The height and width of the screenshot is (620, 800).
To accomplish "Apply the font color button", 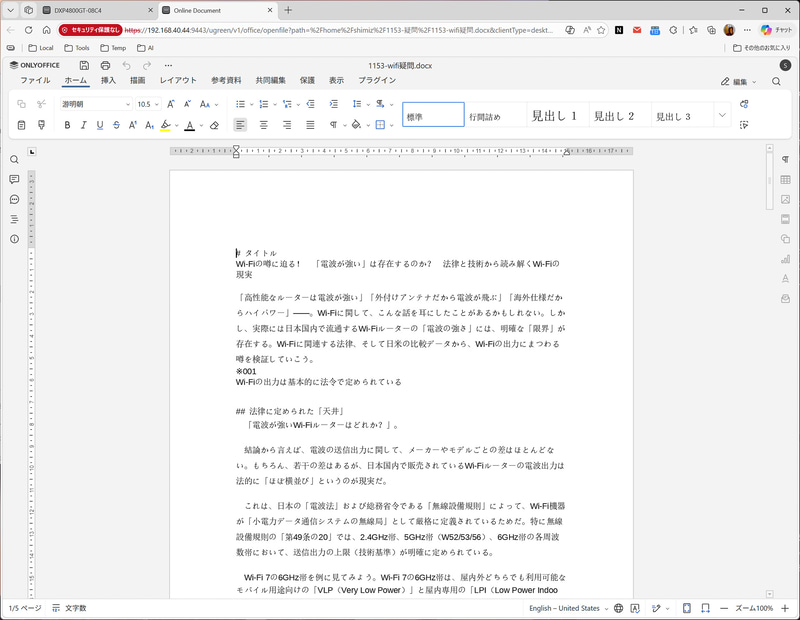I will tap(189, 125).
